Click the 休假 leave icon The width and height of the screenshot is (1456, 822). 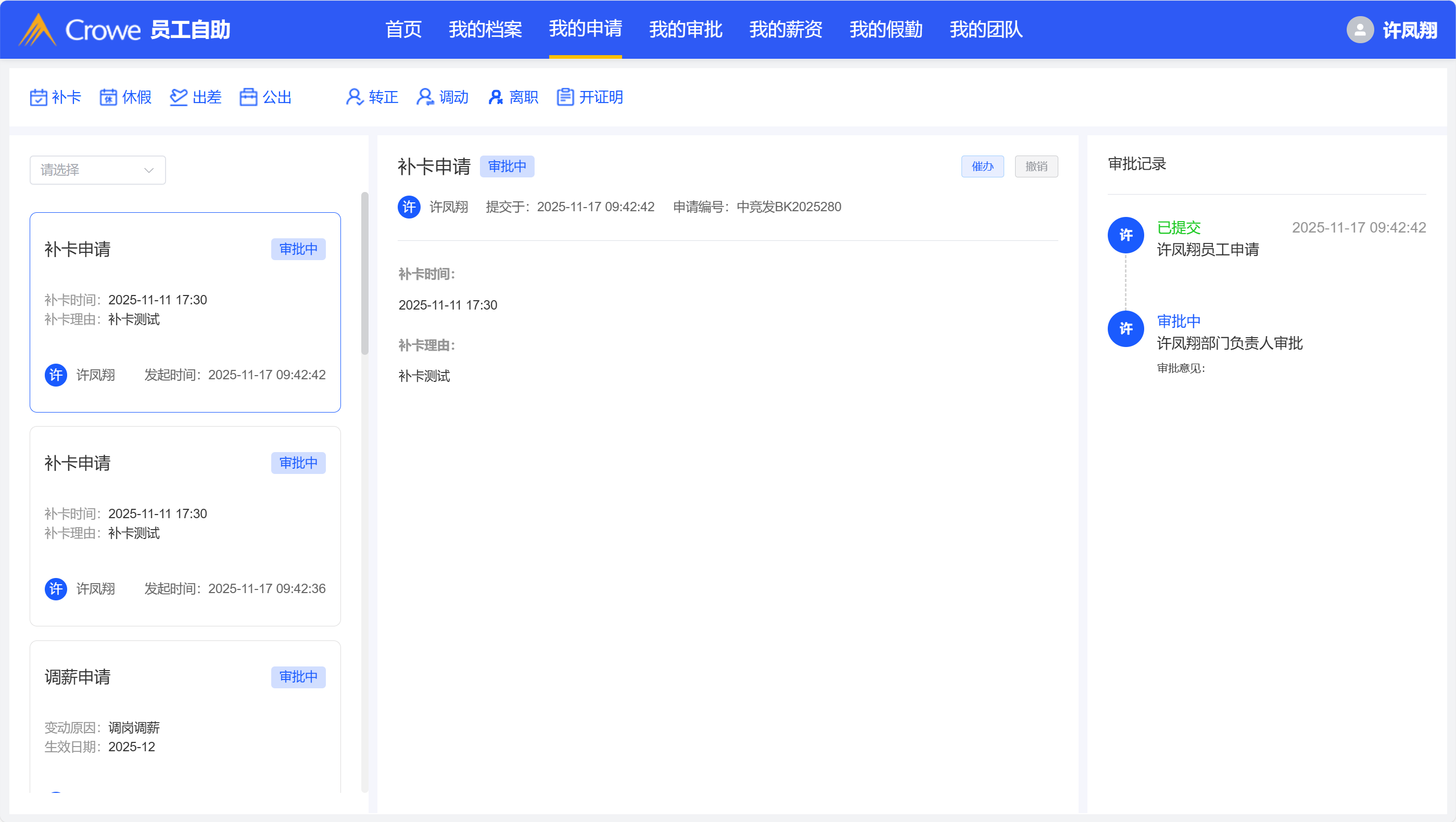(x=108, y=97)
